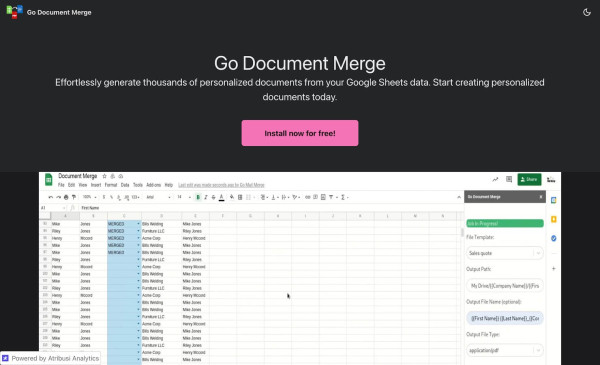Open the Powered by Atribusi Analytics badge
600x365 pixels.
pyautogui.click(x=51, y=358)
